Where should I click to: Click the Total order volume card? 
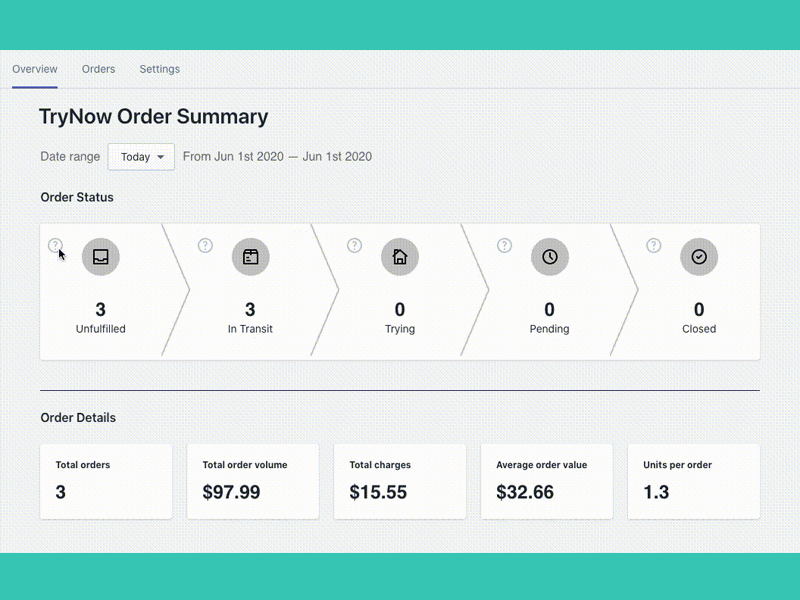[x=253, y=481]
